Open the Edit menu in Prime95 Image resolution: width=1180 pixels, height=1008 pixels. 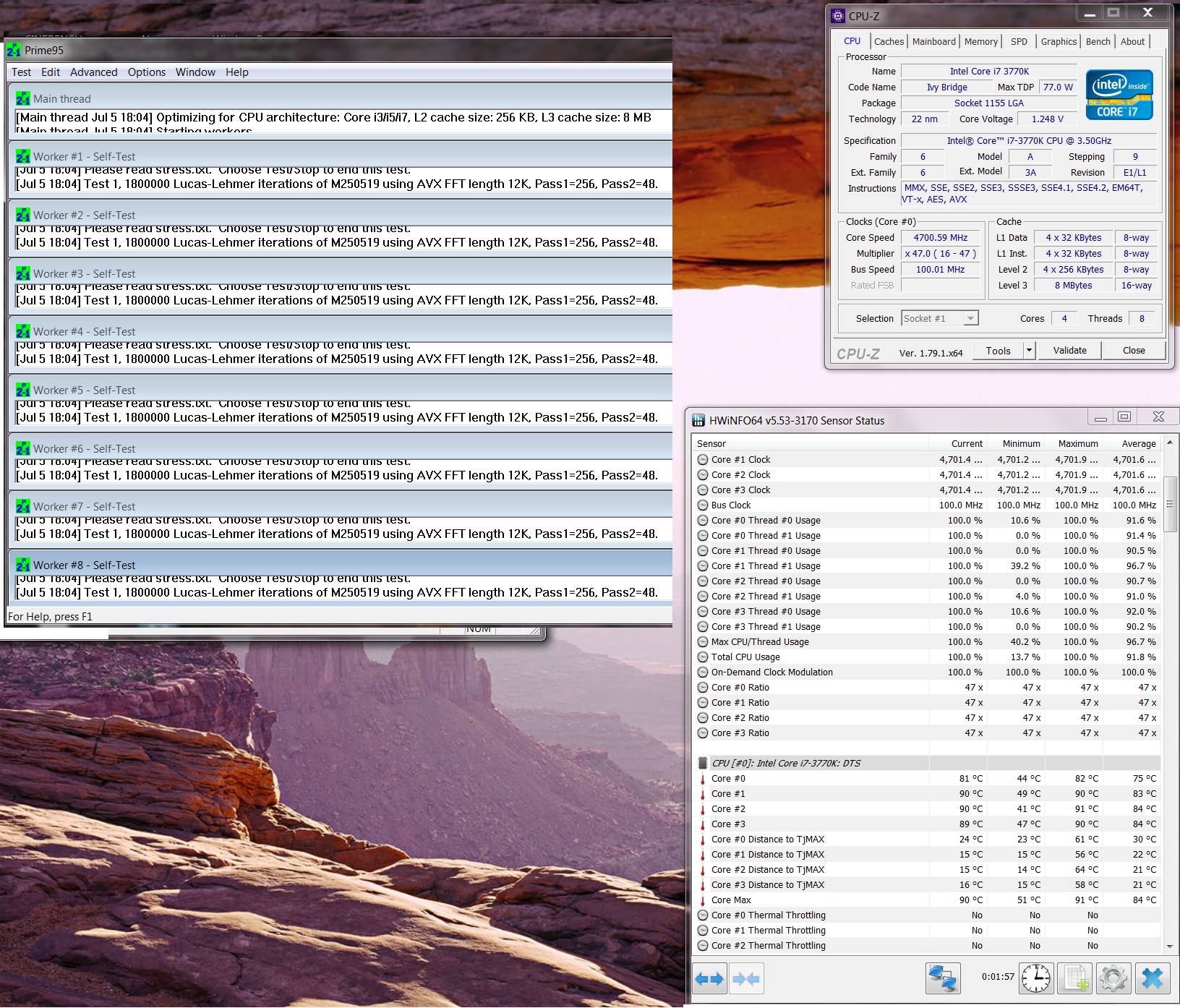[x=51, y=72]
